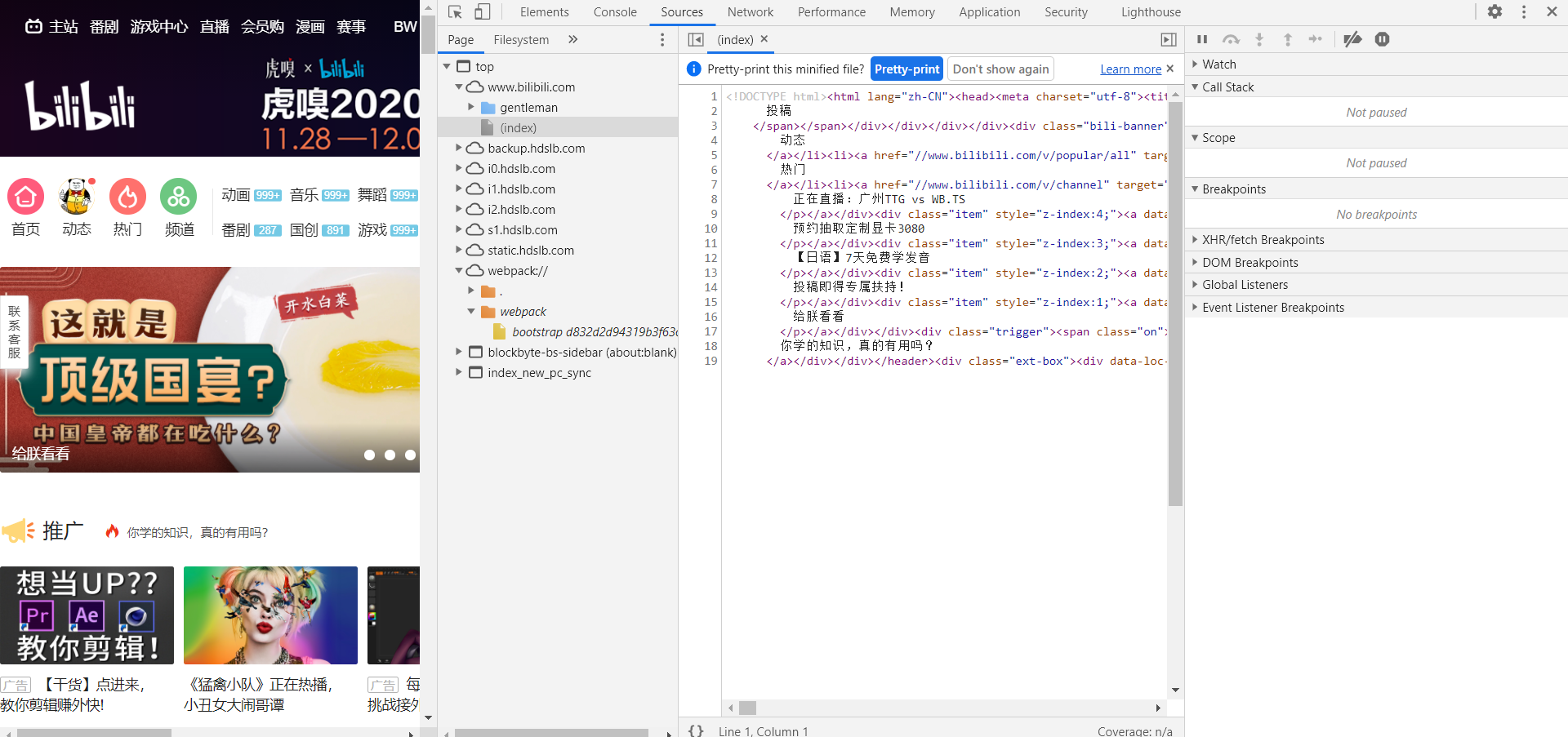
Task: Click the 频道 channel icon
Action: [x=179, y=197]
